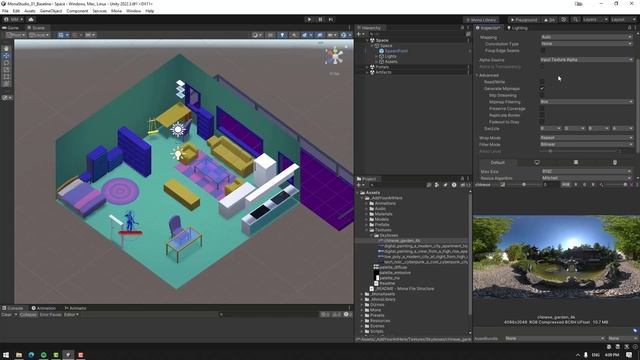Open the File menu
Screen dimensions: 640x360
[x=5, y=11]
